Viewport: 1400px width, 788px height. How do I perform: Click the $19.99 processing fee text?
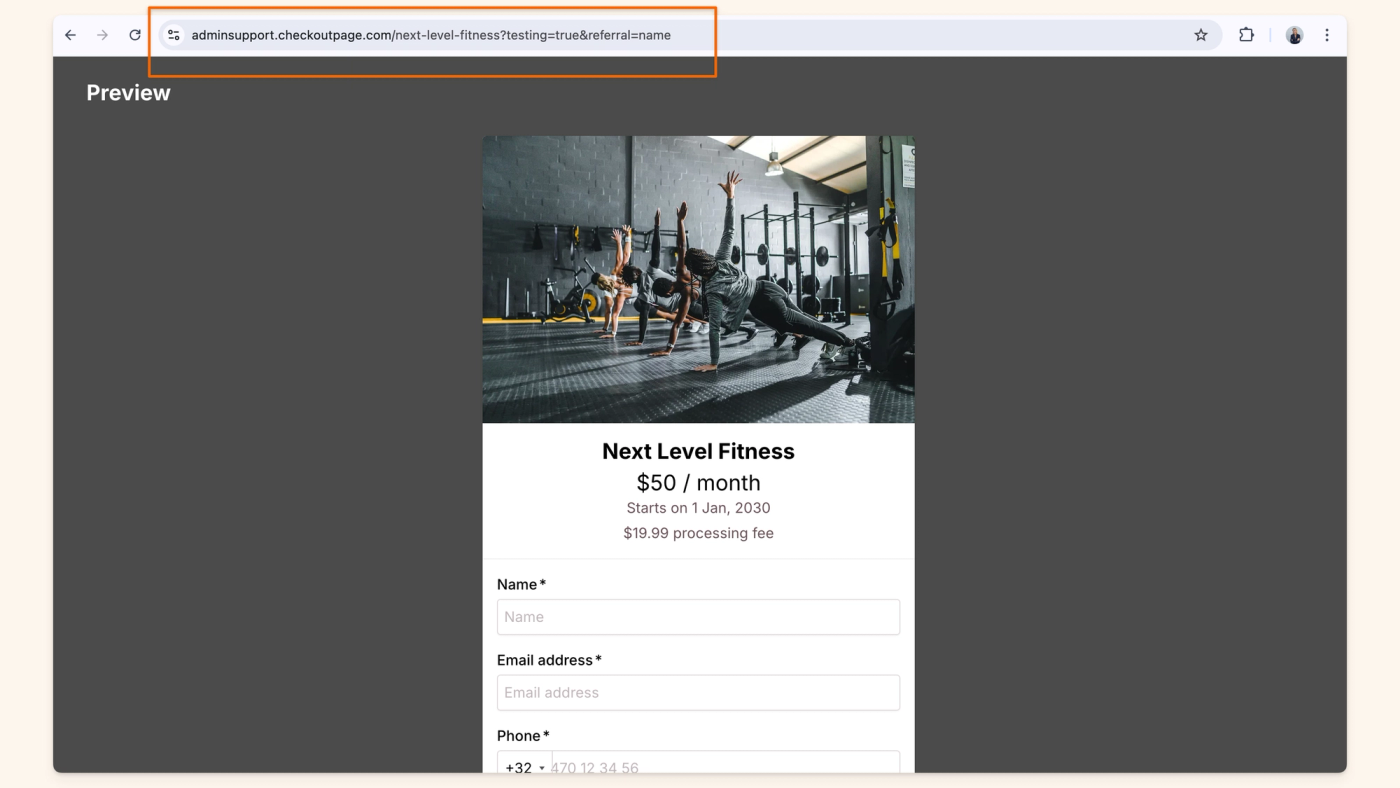[698, 533]
